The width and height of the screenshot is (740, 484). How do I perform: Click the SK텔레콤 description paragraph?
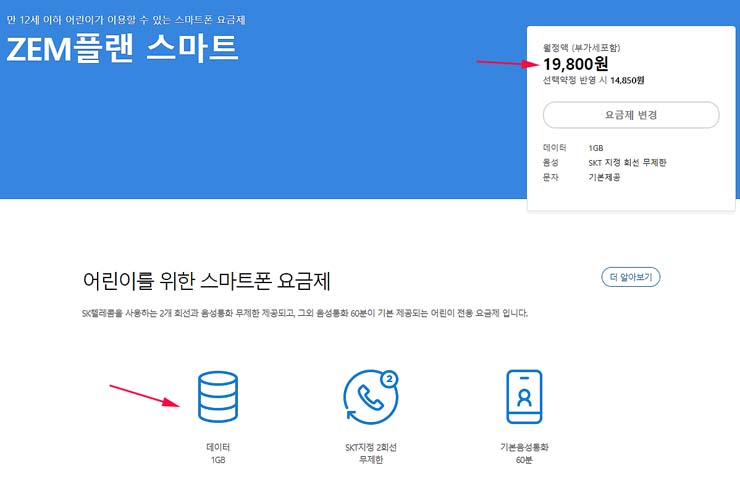click(305, 313)
